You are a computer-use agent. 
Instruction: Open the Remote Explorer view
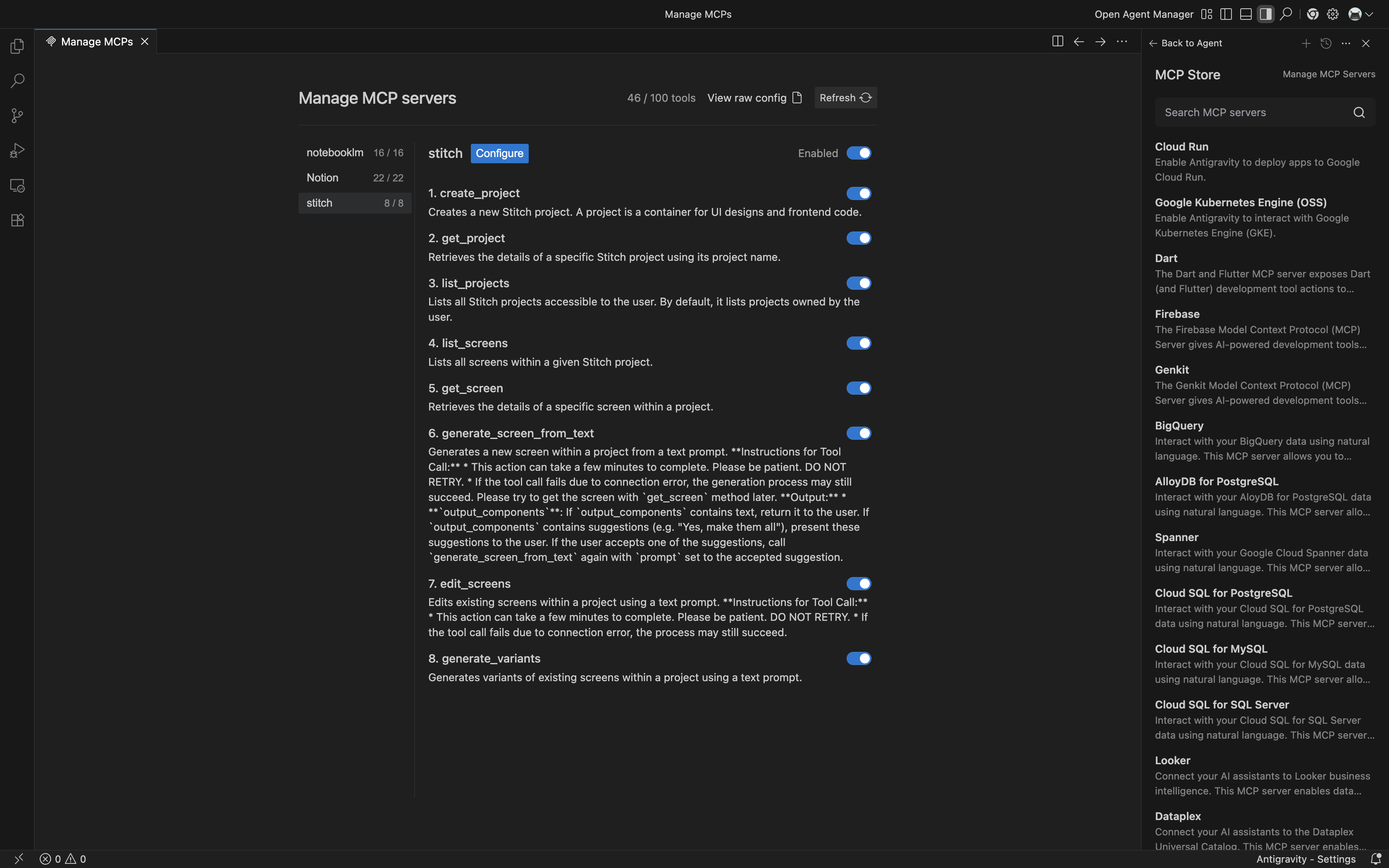[17, 186]
